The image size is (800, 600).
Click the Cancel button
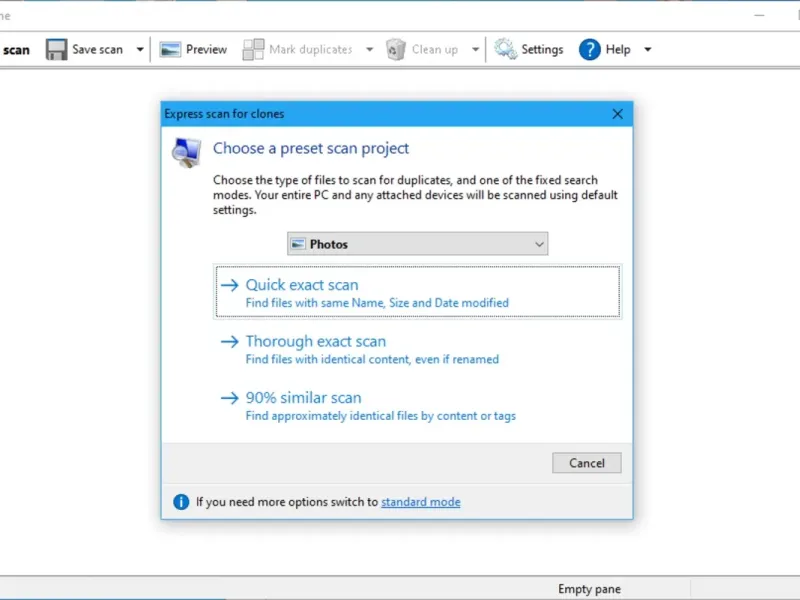(587, 463)
